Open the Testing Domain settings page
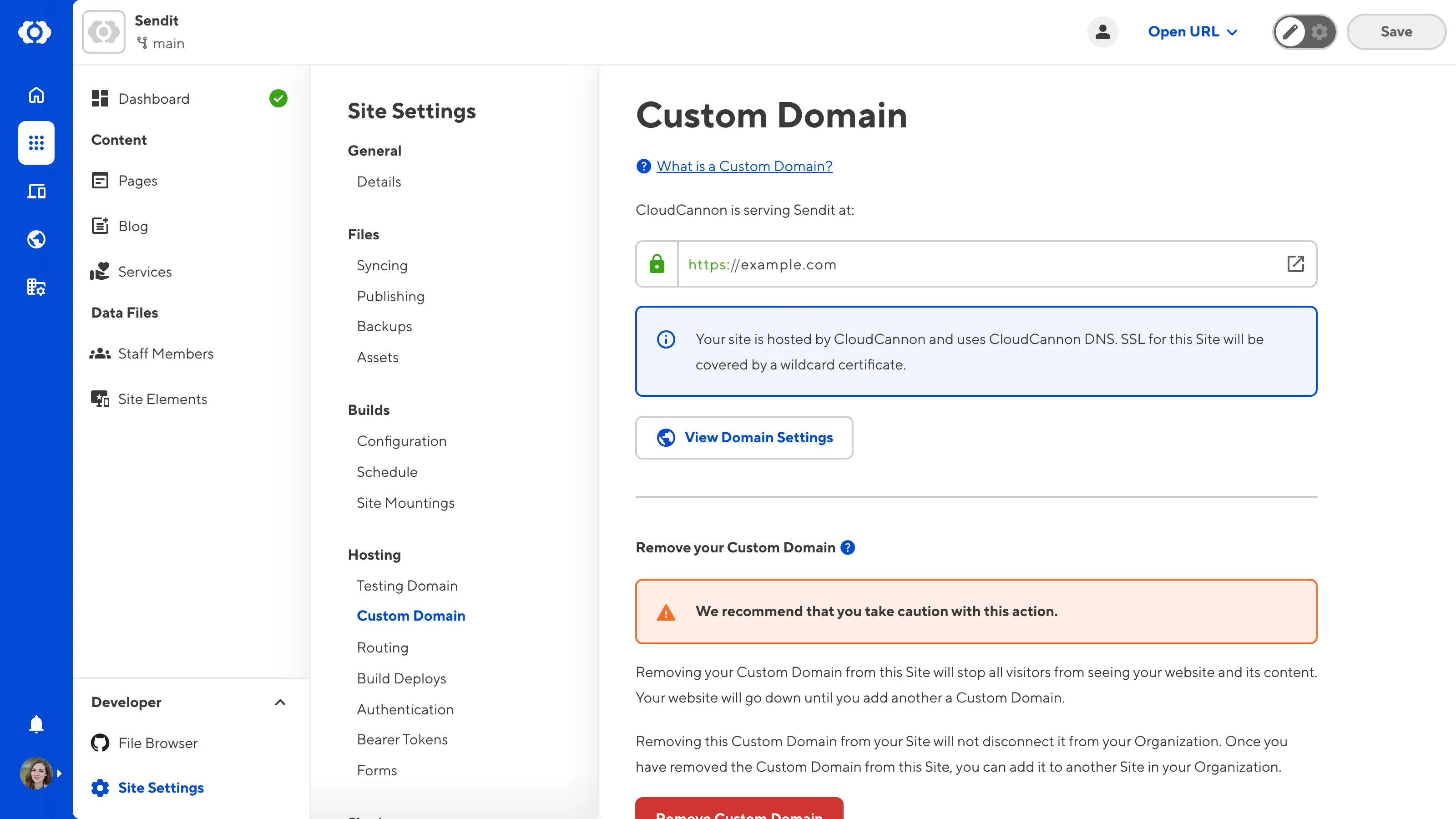Screen dimensions: 1456x819 [407, 586]
